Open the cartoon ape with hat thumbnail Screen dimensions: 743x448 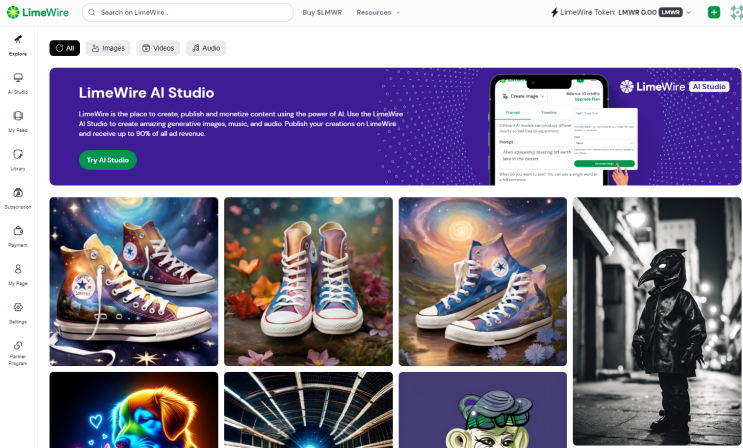coord(483,410)
